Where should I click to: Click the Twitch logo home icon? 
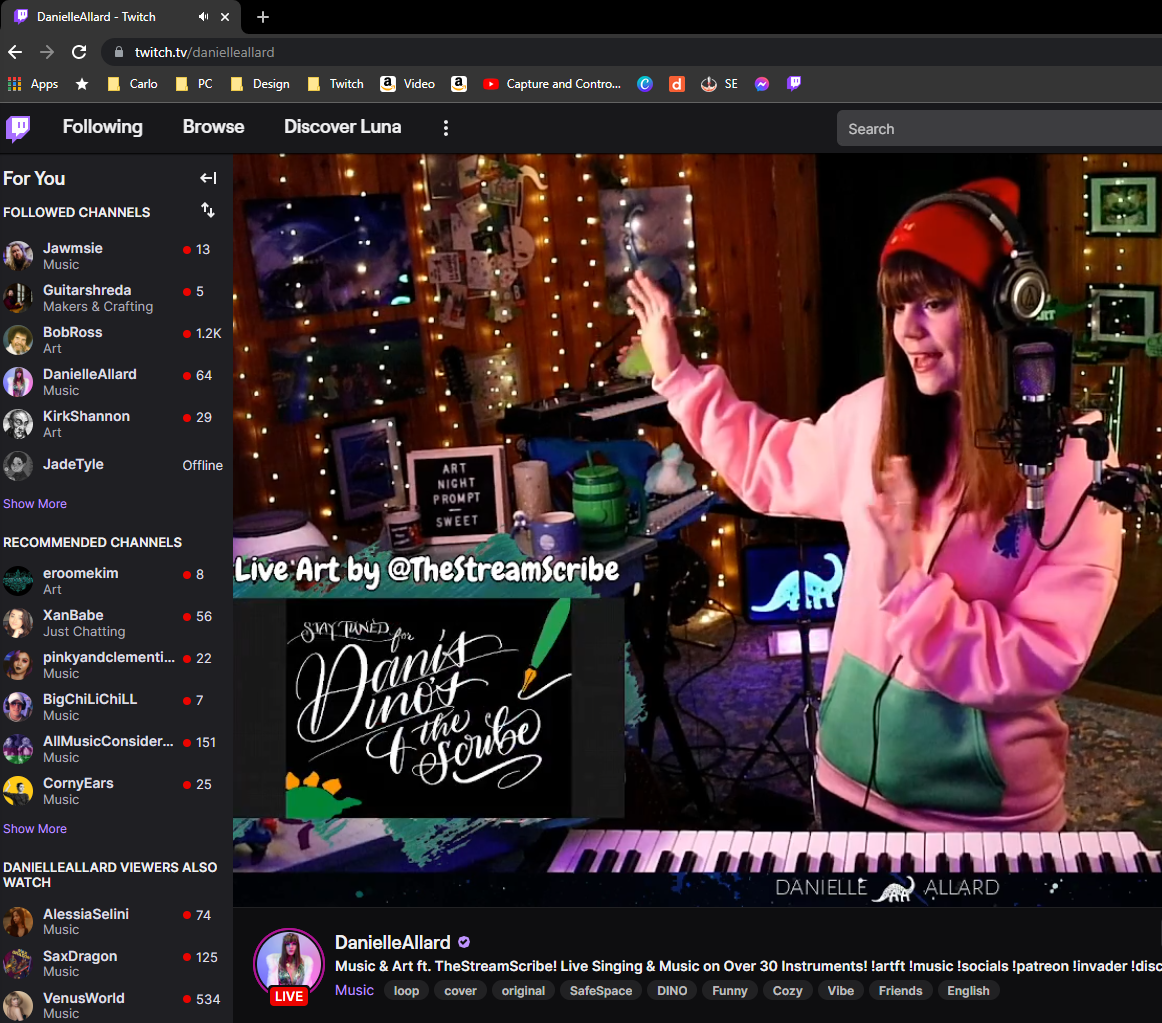point(18,128)
